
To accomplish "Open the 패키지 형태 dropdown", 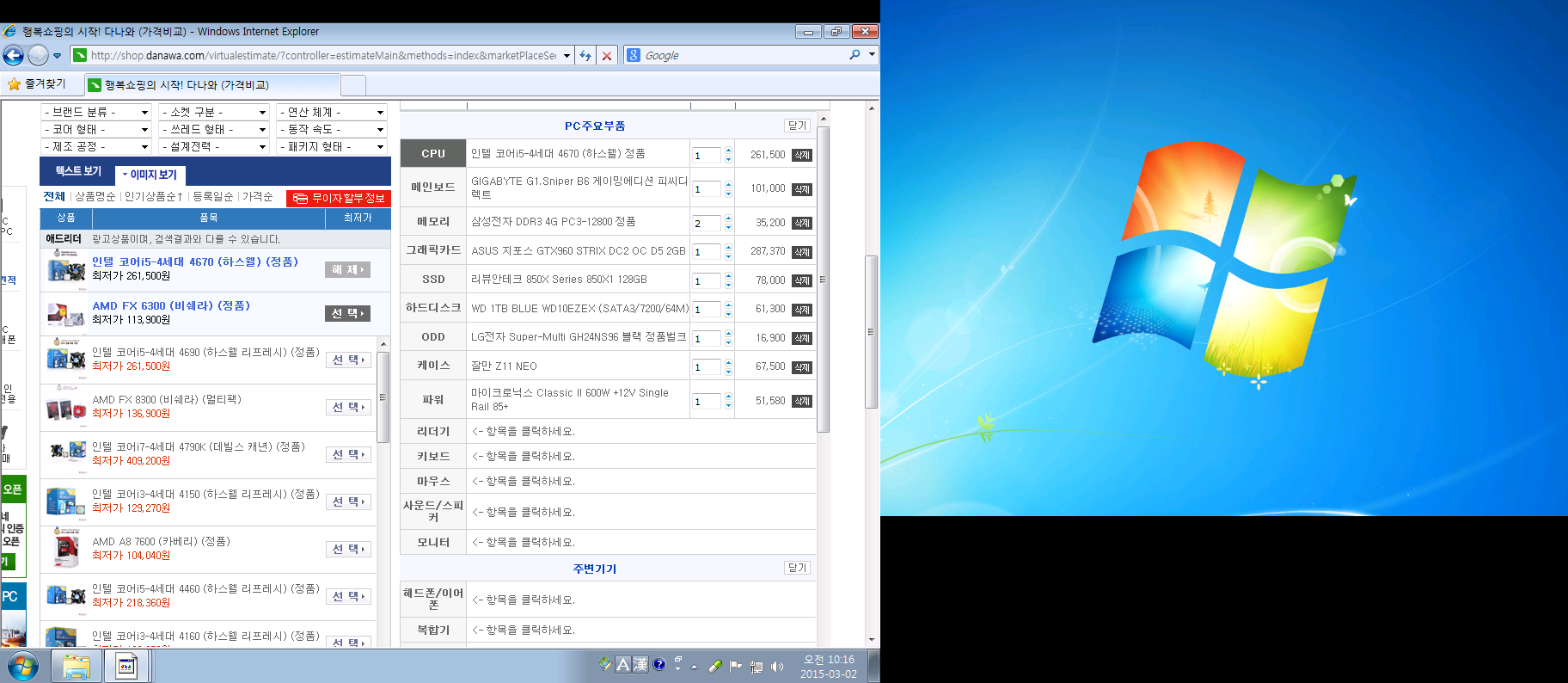I will (332, 146).
